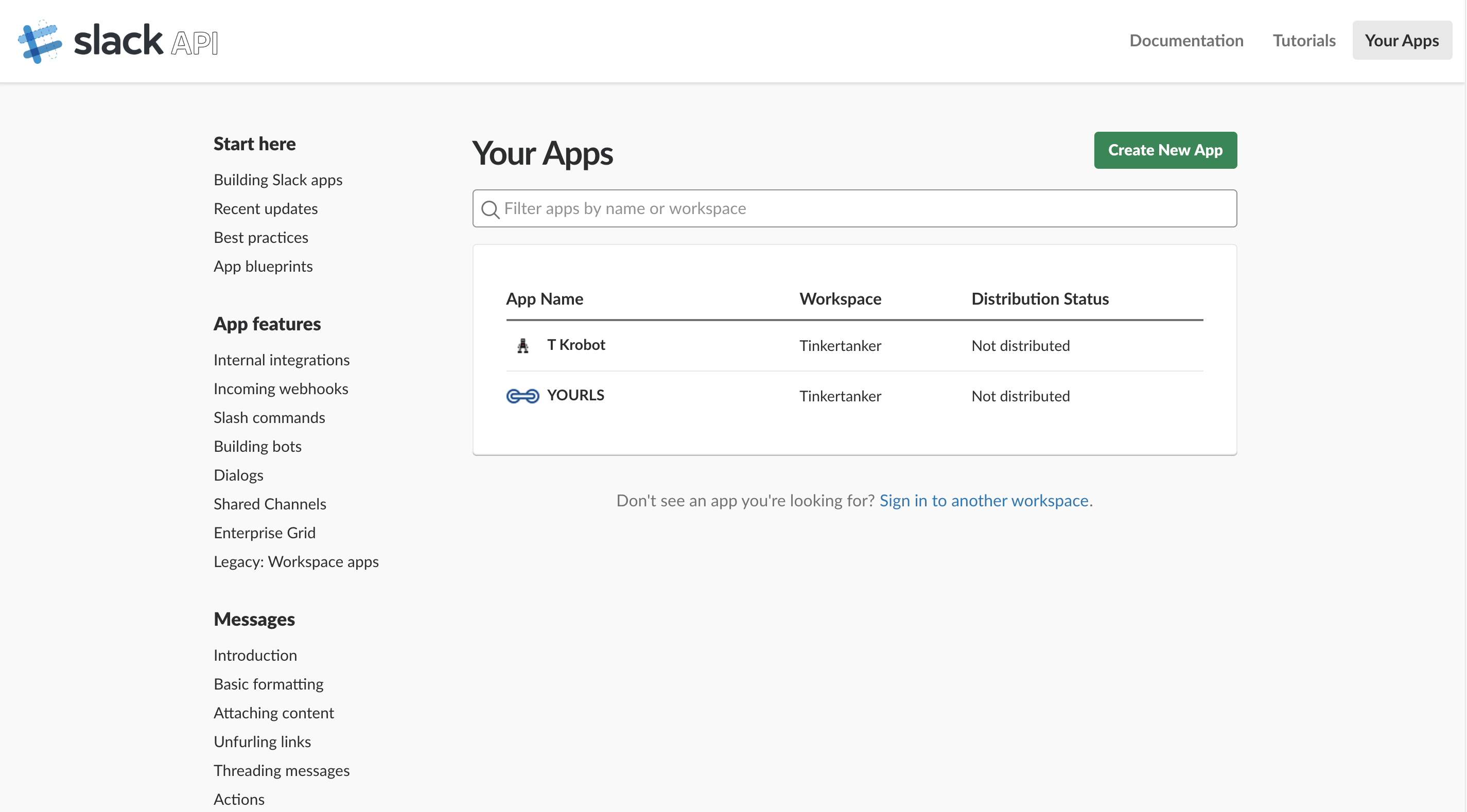Screen dimensions: 1467x812
Task: Click the YOURLS chain link icon
Action: pos(522,396)
